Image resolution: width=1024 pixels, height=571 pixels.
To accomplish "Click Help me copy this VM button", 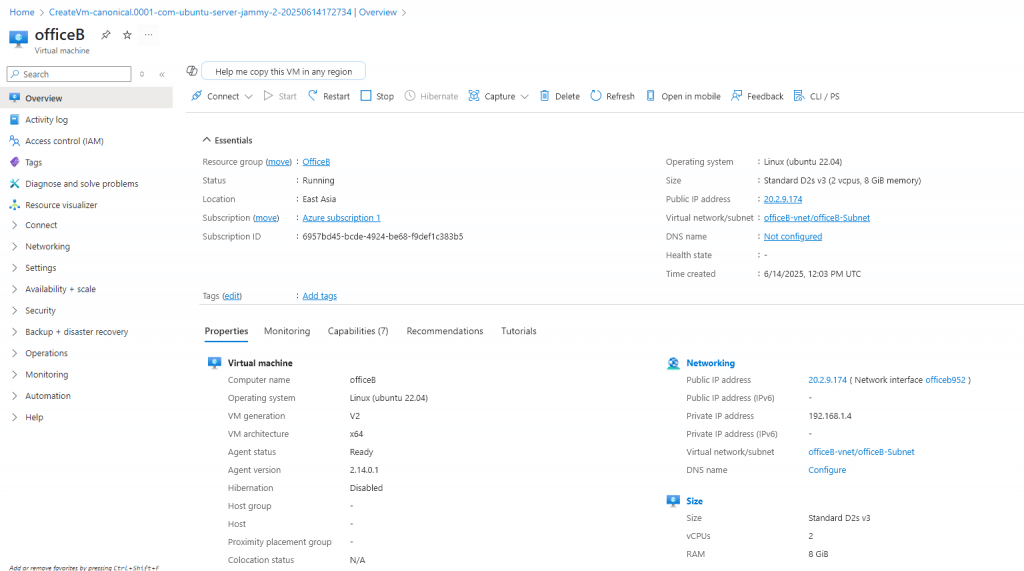I will 283,71.
